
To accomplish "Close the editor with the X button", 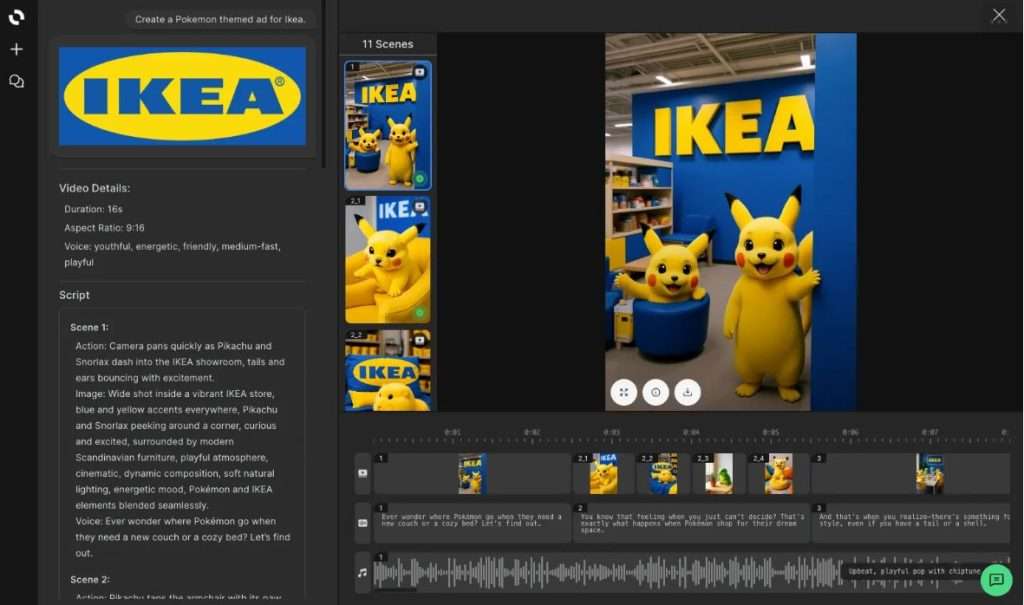I will coord(999,15).
